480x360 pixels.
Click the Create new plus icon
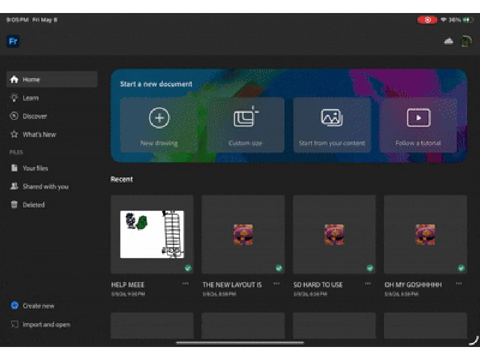14,305
